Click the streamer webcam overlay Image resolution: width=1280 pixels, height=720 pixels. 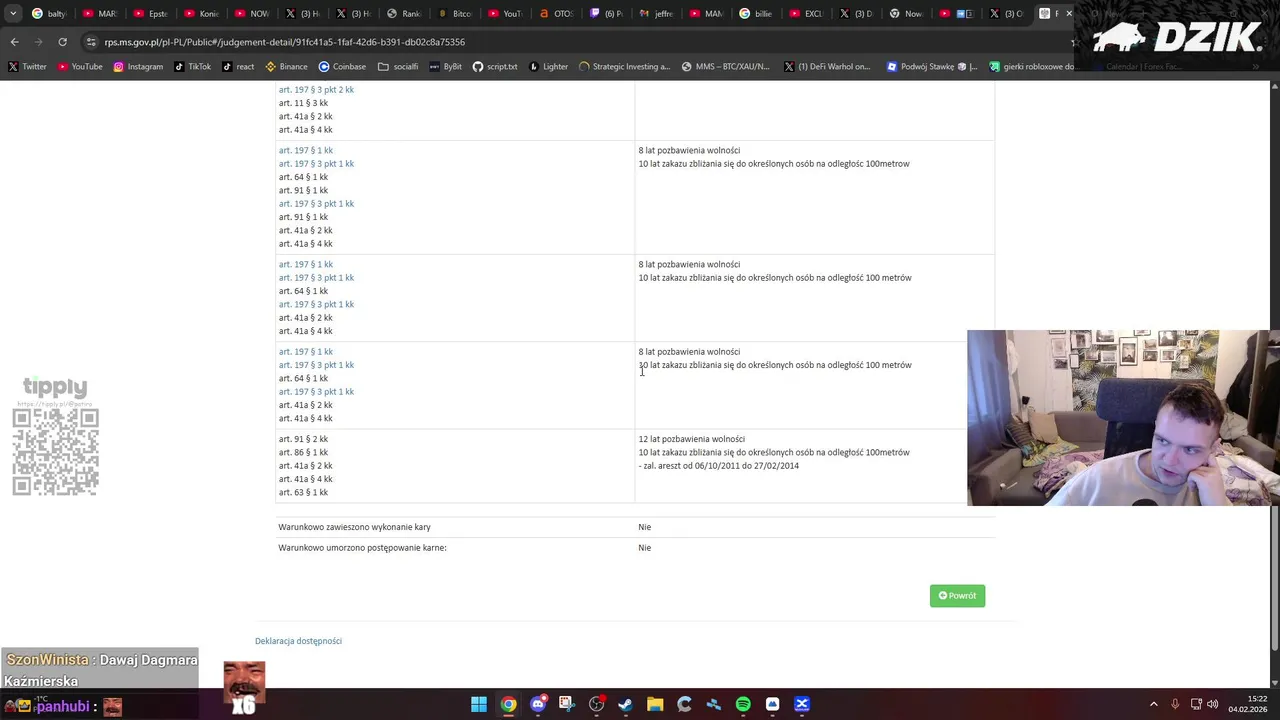1123,418
